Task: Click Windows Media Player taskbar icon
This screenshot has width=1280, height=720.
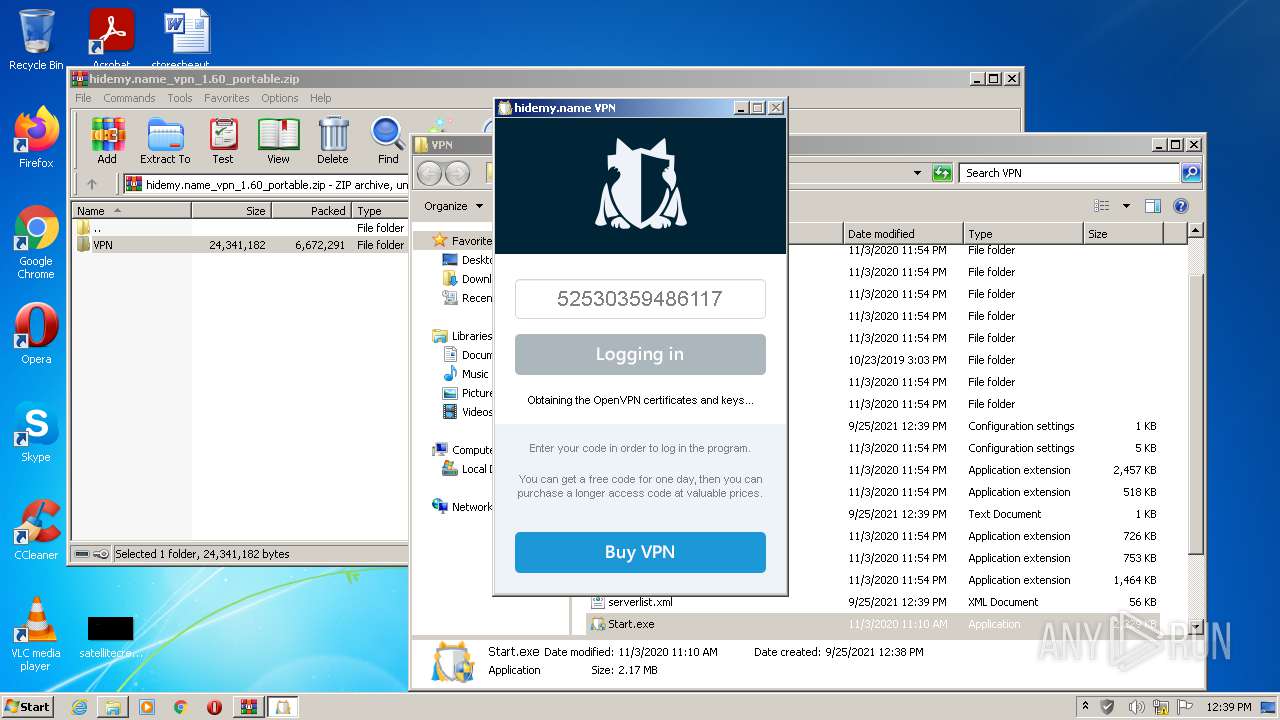Action: pyautogui.click(x=147, y=707)
